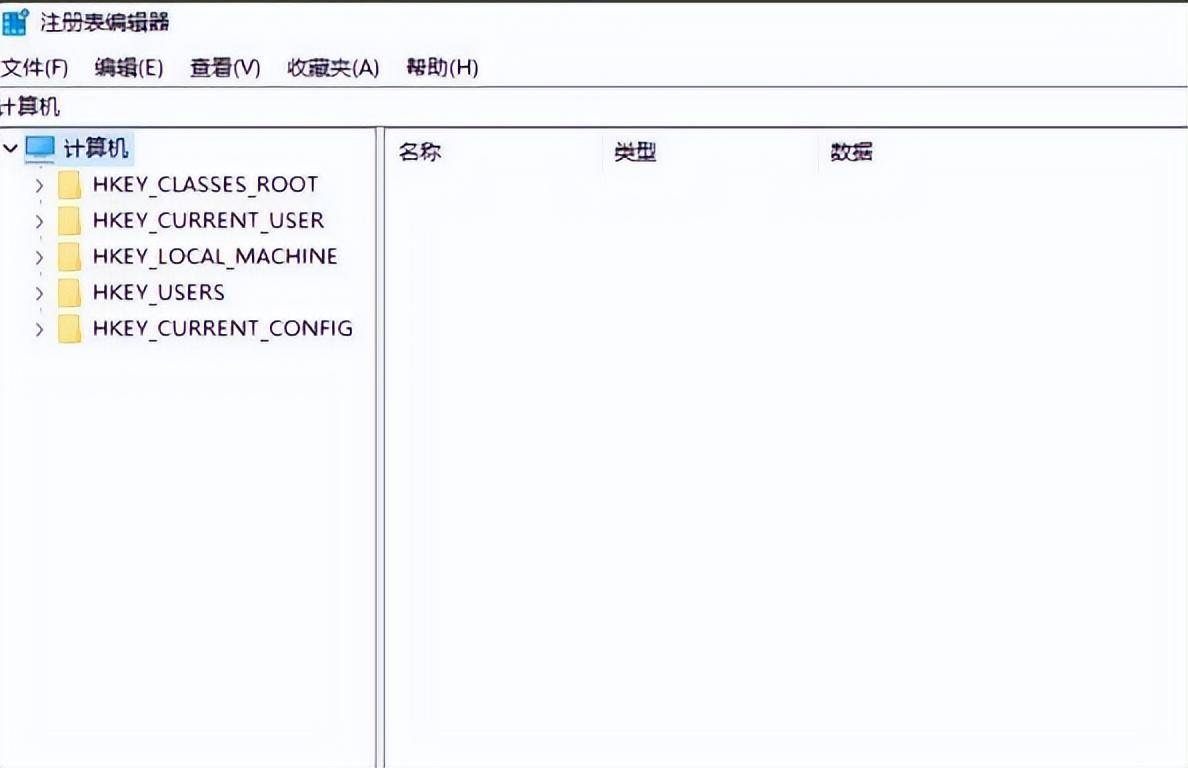This screenshot has height=768, width=1188.
Task: Click the 注册表编辑器 window title text
Action: click(105, 23)
